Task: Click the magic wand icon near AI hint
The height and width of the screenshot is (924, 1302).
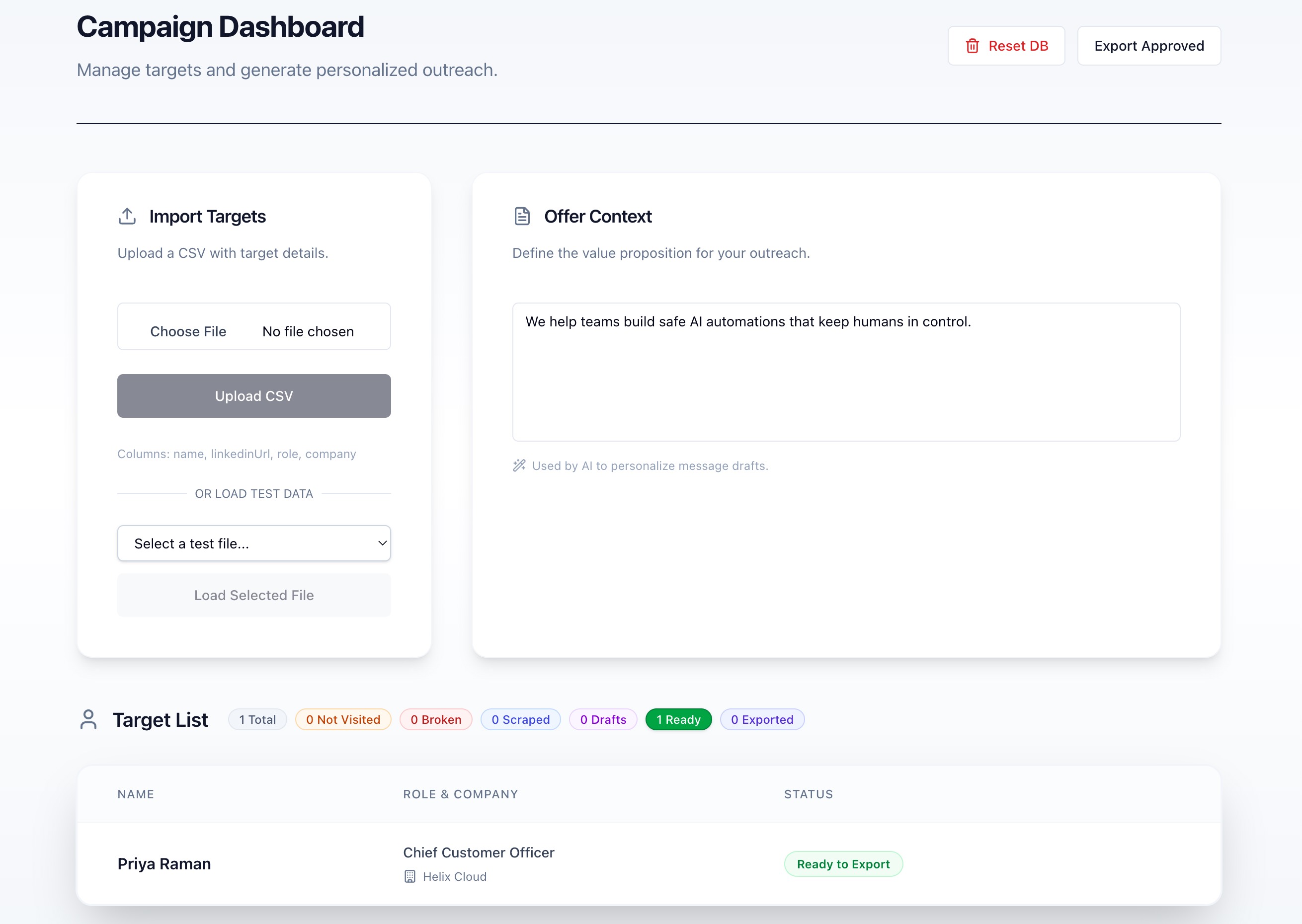Action: pos(519,465)
